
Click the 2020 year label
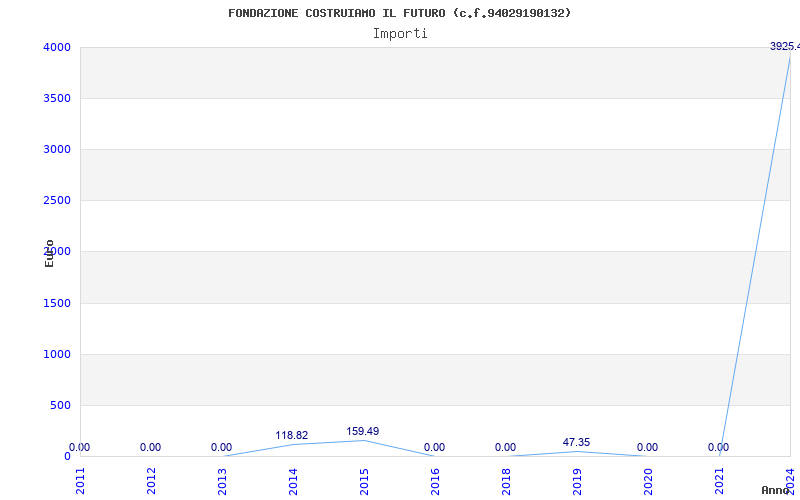pos(648,481)
